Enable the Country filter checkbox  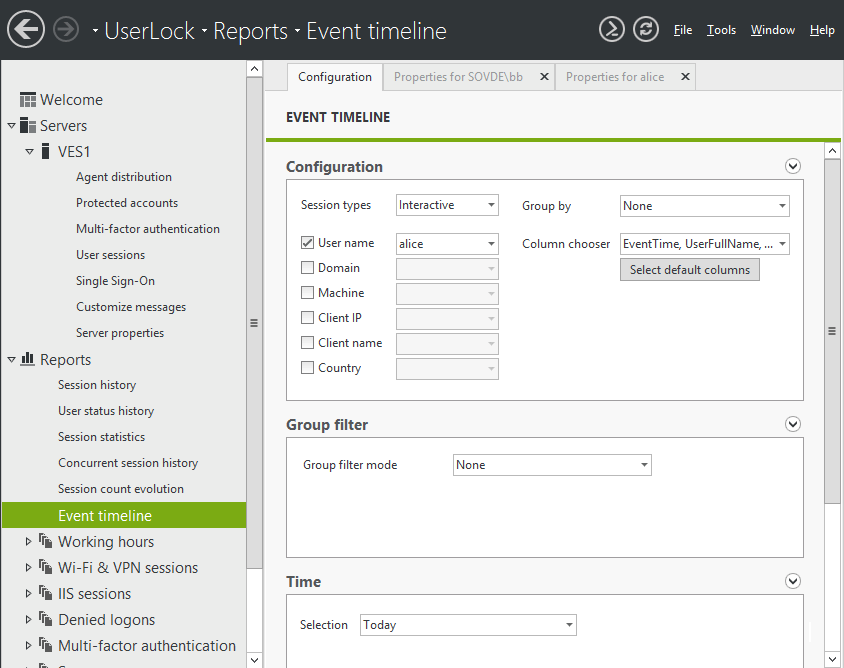tap(307, 368)
